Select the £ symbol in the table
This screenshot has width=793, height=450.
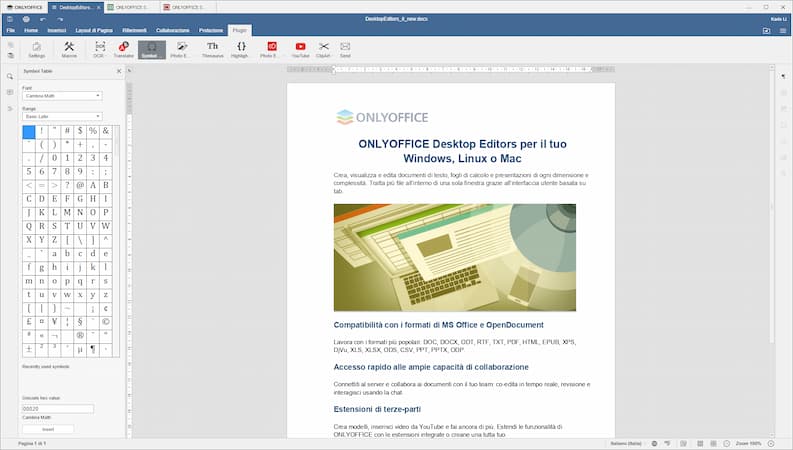(29, 322)
